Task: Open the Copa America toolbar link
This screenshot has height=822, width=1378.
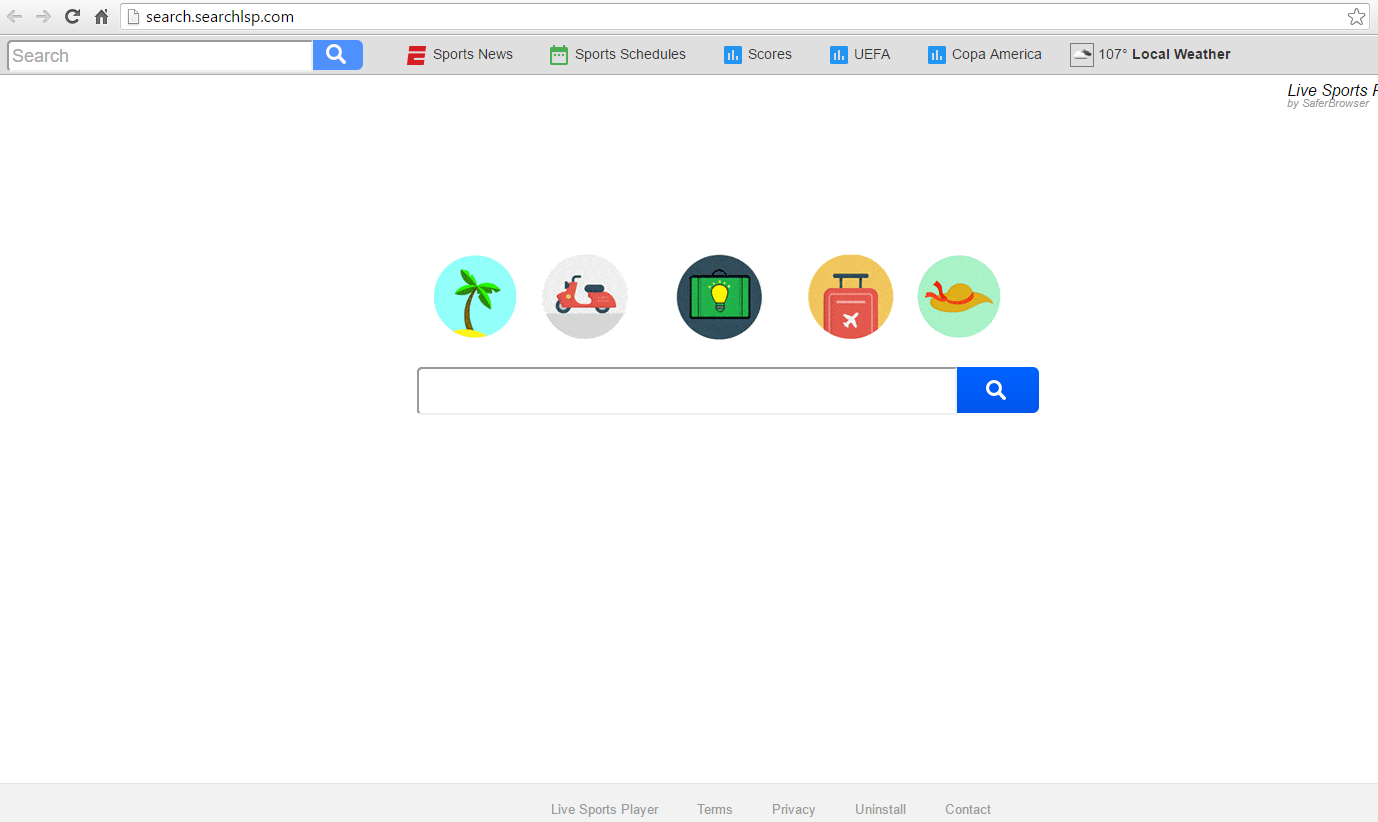Action: point(985,55)
